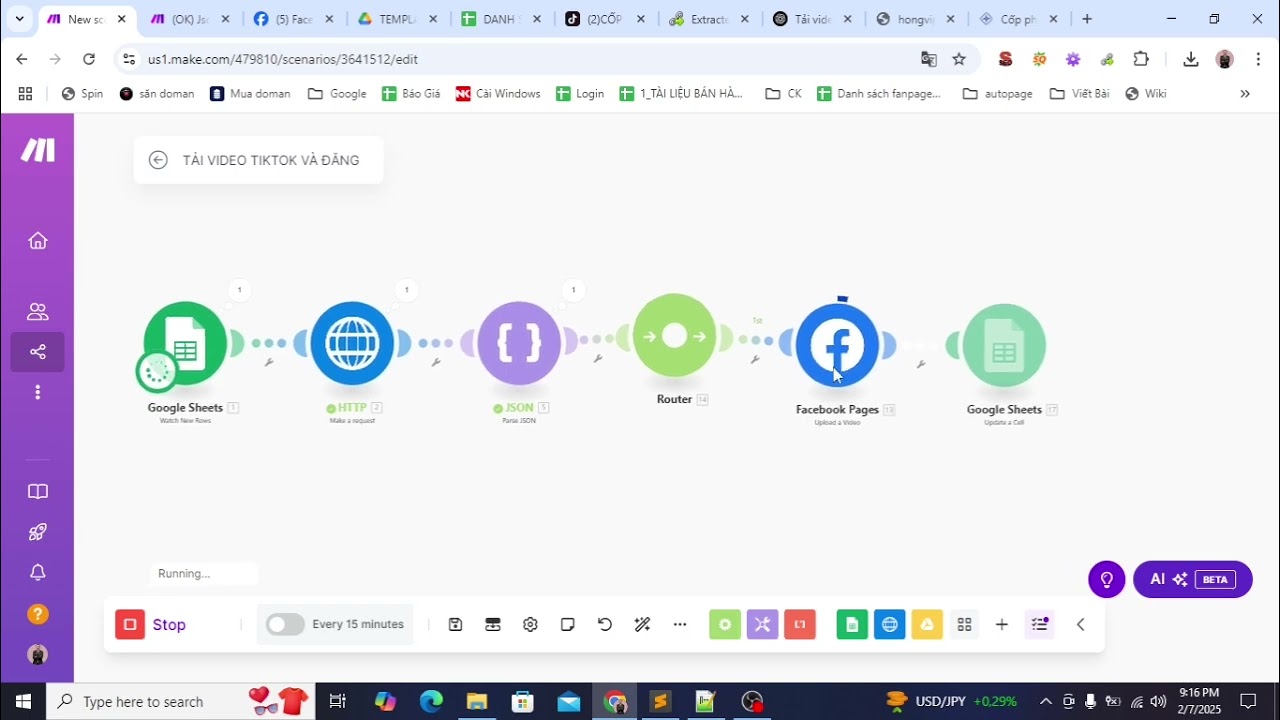Click wrench between JSON and Router

(598, 358)
